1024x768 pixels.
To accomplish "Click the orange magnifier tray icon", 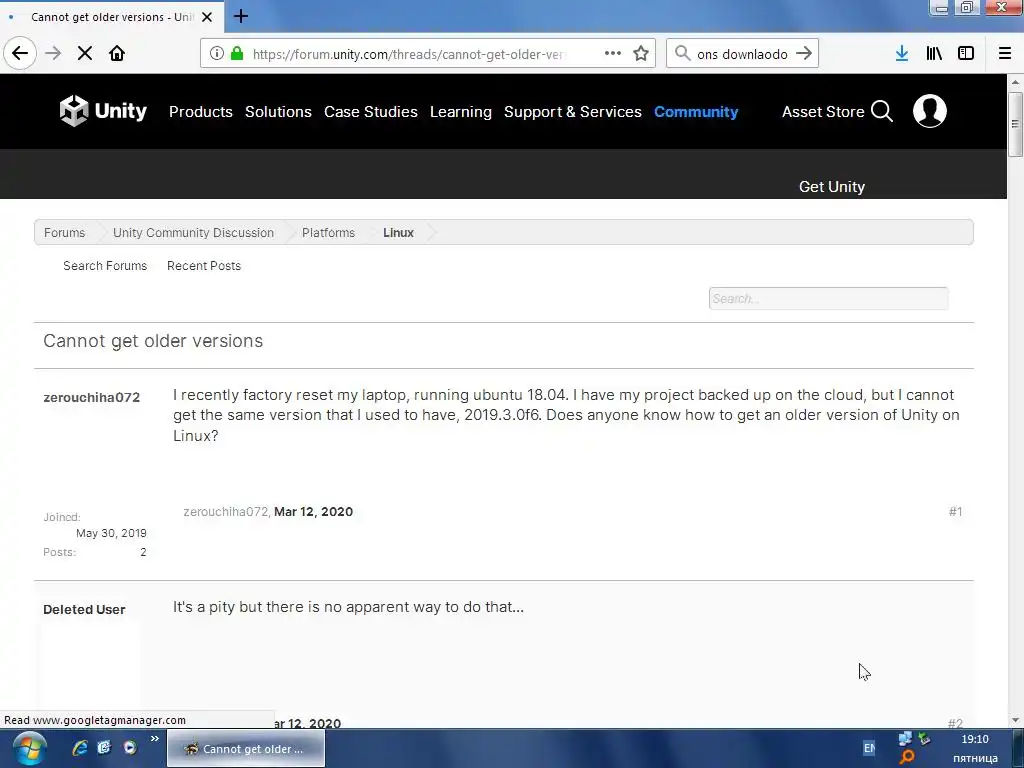I will pos(907,758).
